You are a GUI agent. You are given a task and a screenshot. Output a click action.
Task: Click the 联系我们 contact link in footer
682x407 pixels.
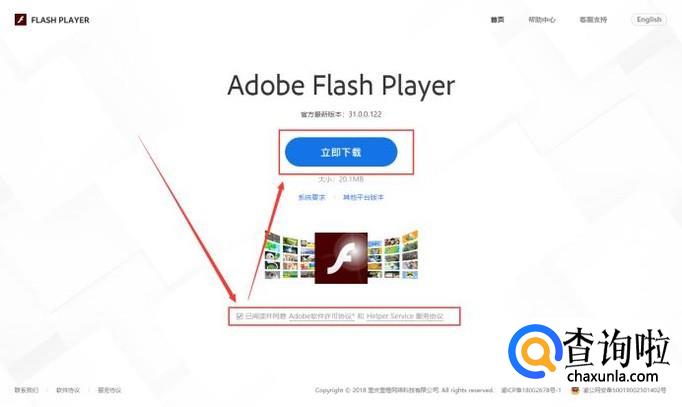(27, 390)
